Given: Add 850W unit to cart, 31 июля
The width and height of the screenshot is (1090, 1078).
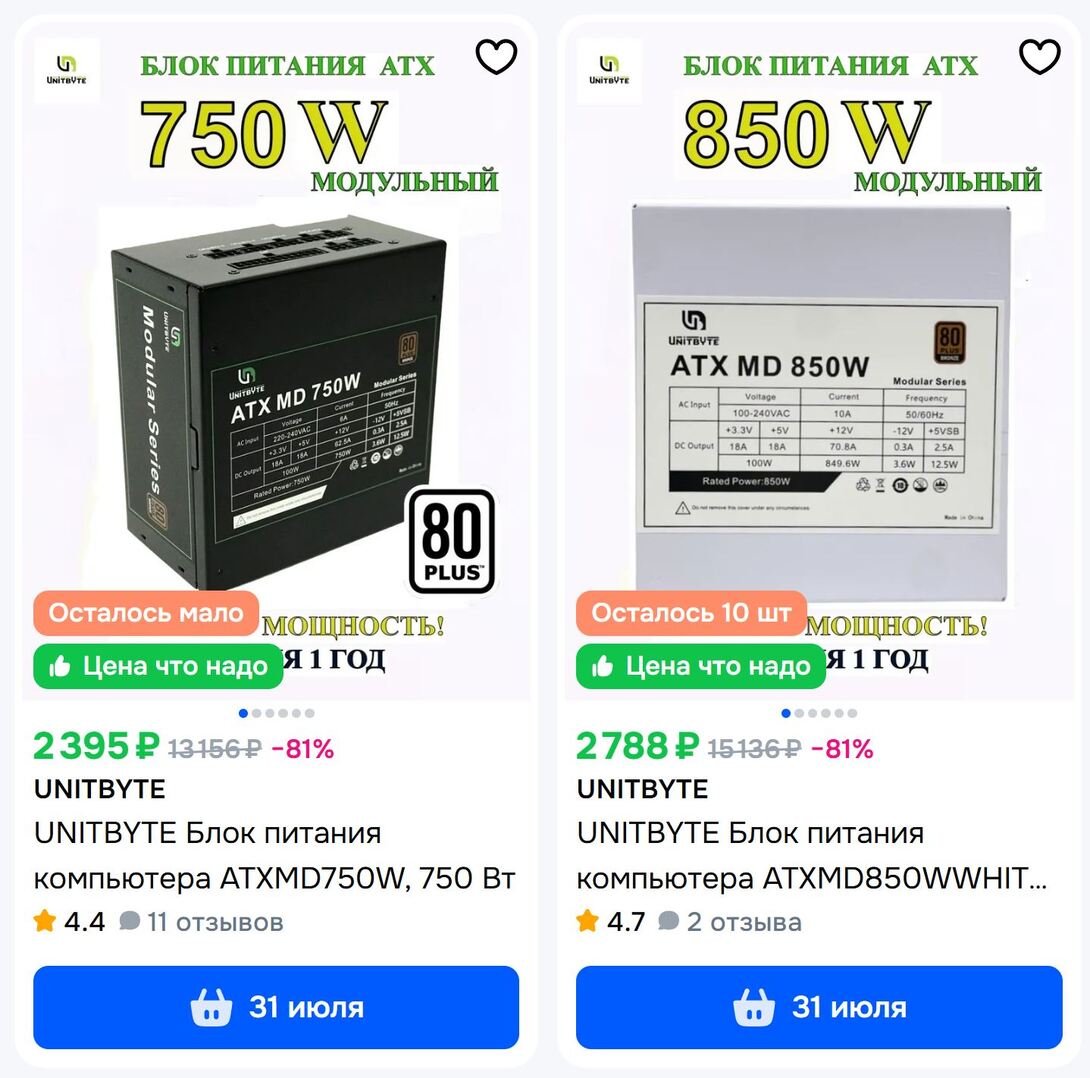Looking at the screenshot, I should [819, 1007].
